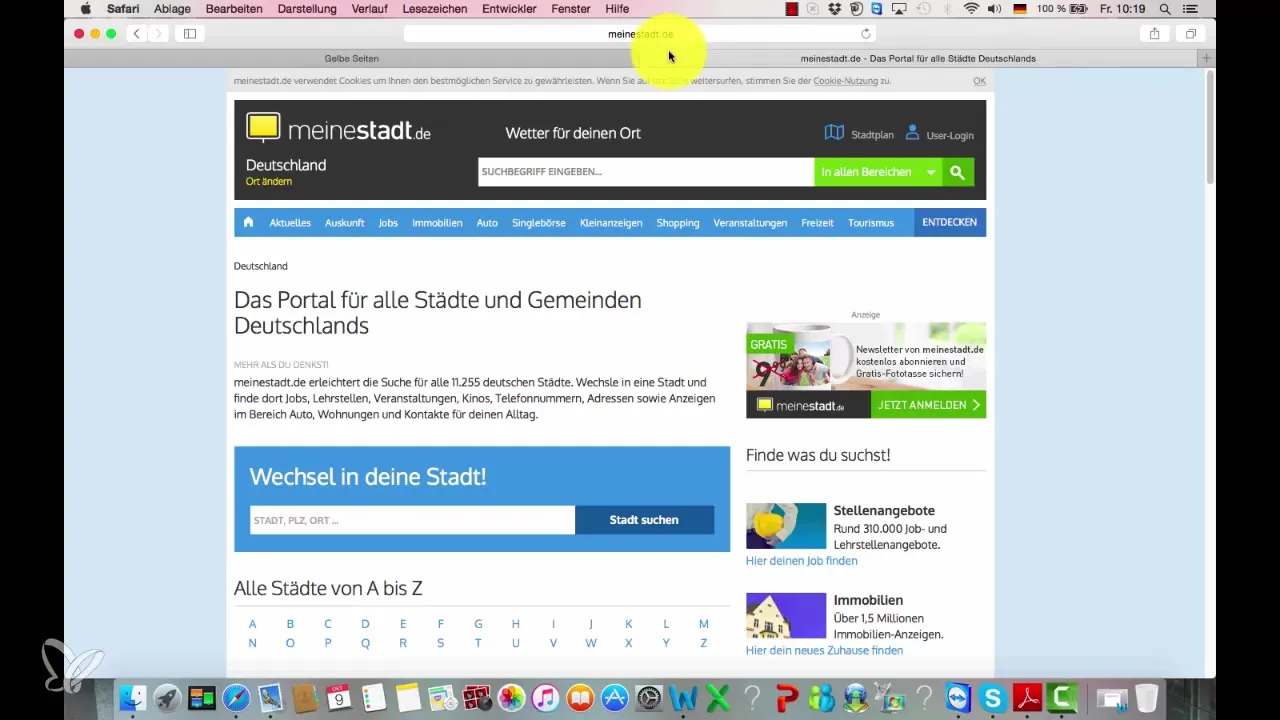Open System Preferences from the Dock

[x=649, y=697]
